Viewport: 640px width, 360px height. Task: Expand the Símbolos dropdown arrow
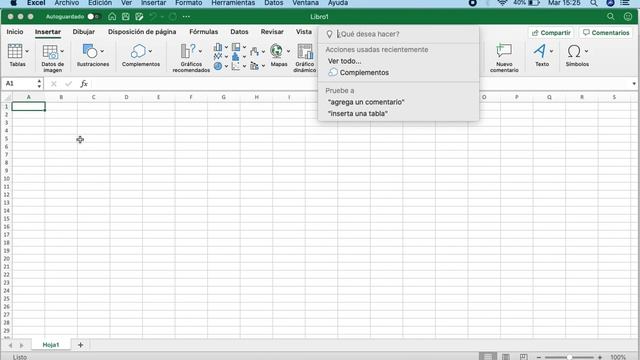click(x=586, y=51)
